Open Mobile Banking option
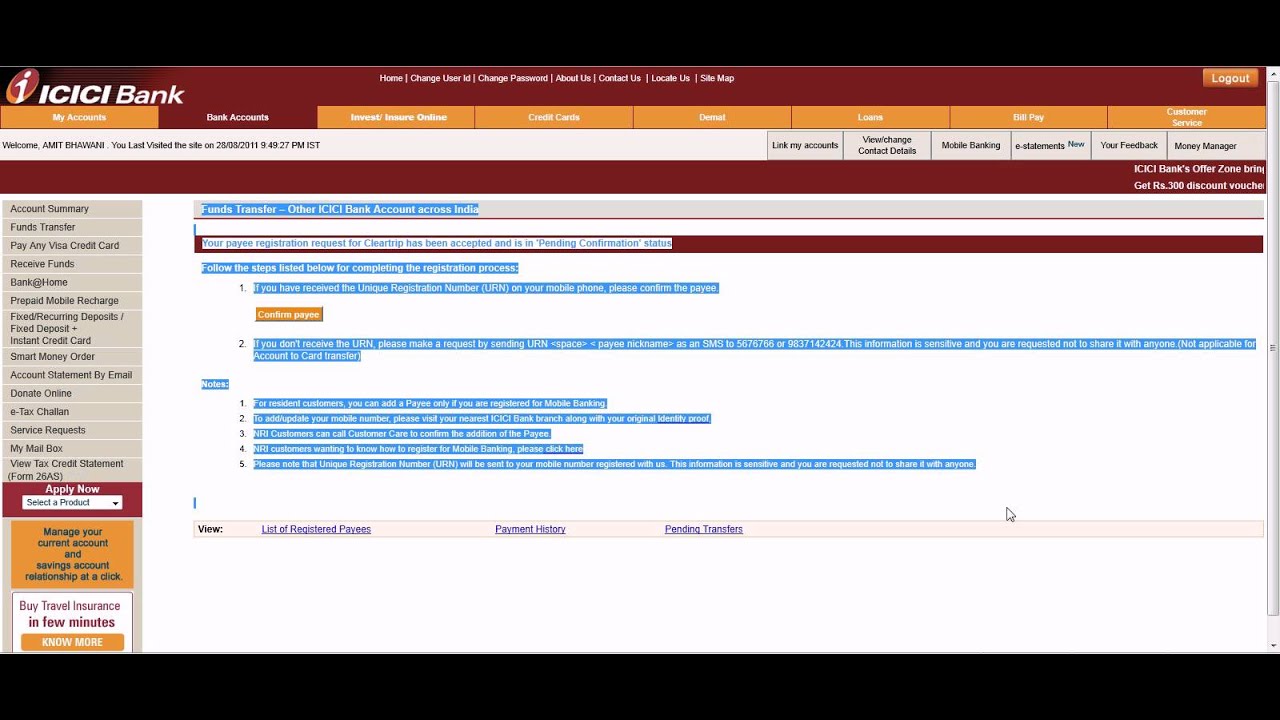1280x720 pixels. pyautogui.click(x=971, y=145)
